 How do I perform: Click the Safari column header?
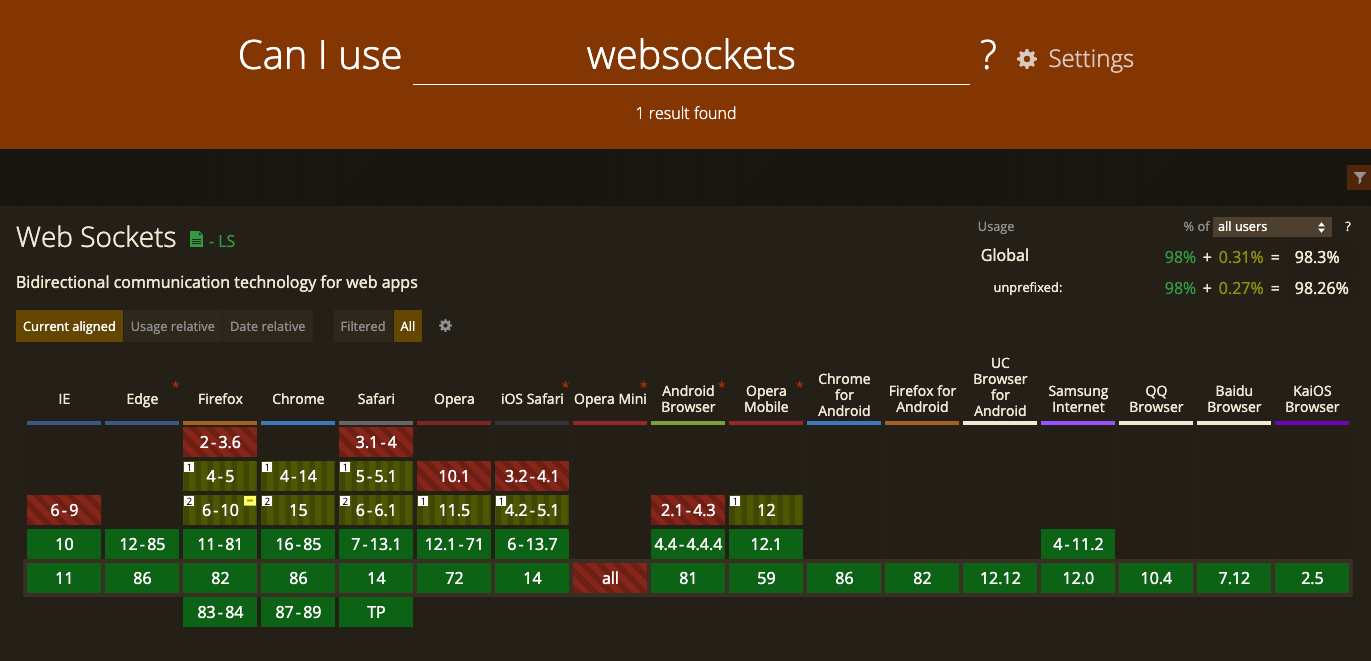376,399
